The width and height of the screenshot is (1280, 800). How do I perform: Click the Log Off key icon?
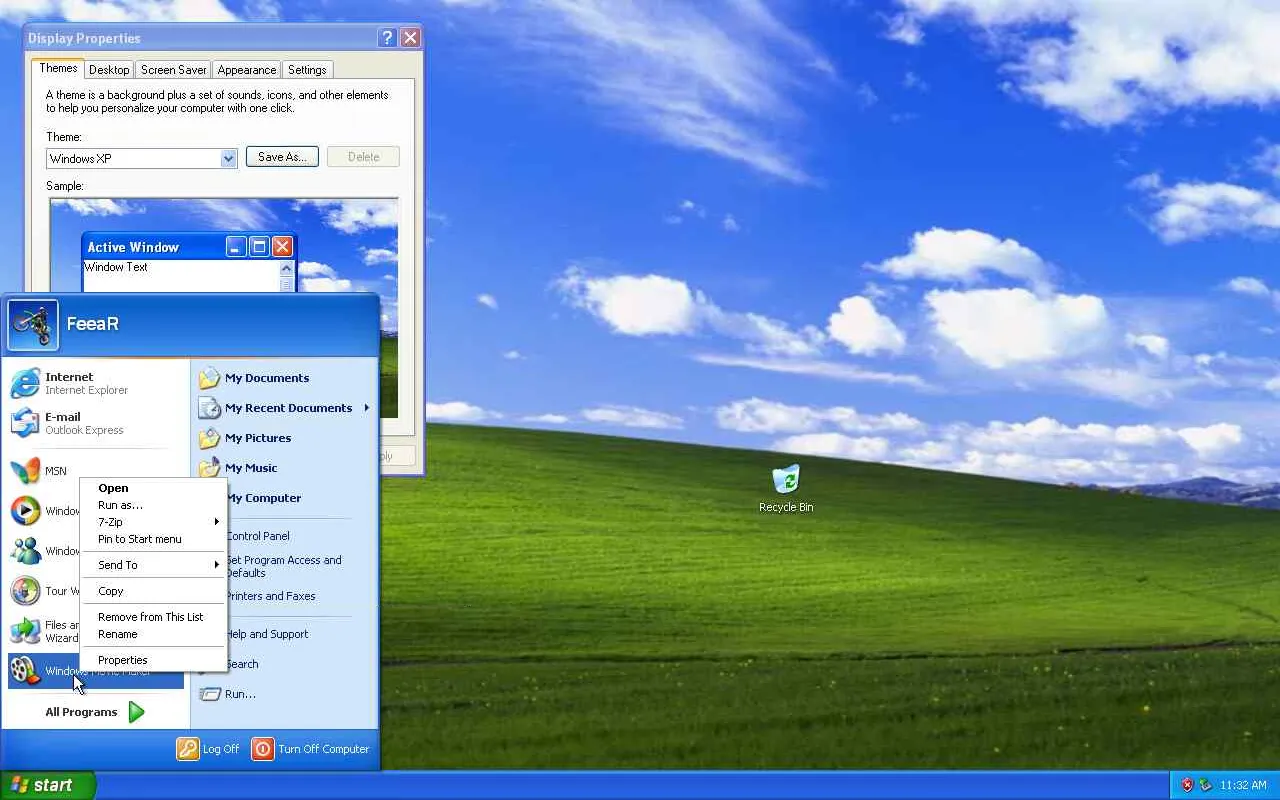tap(188, 749)
